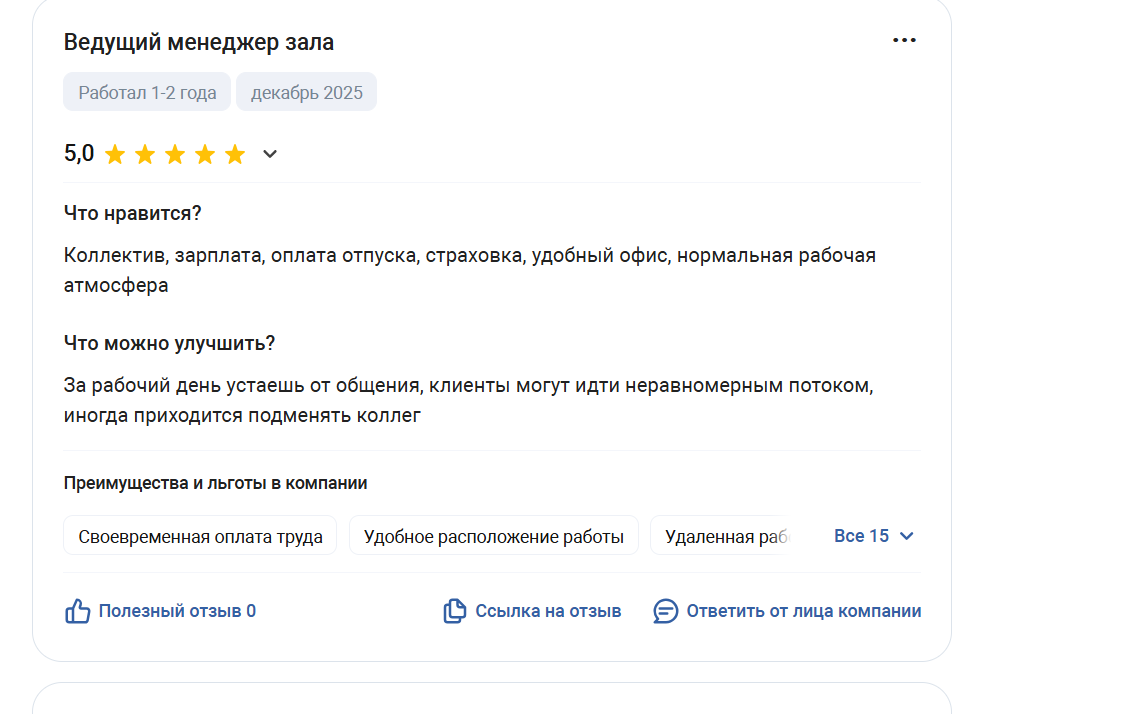1139x714 pixels.
Task: Select 'Своевременная оплата труда' tag
Action: tap(200, 537)
